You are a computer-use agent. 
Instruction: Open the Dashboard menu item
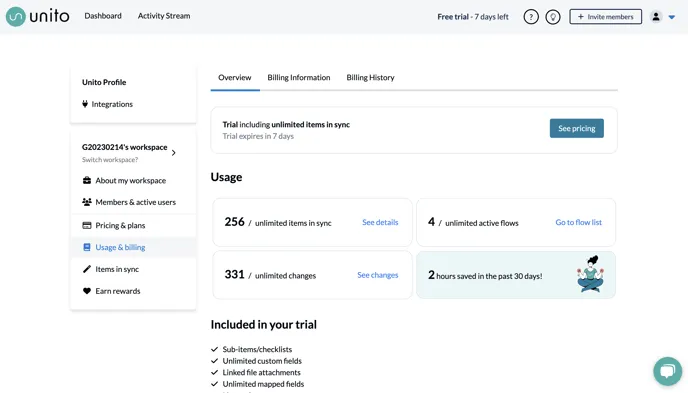click(103, 16)
